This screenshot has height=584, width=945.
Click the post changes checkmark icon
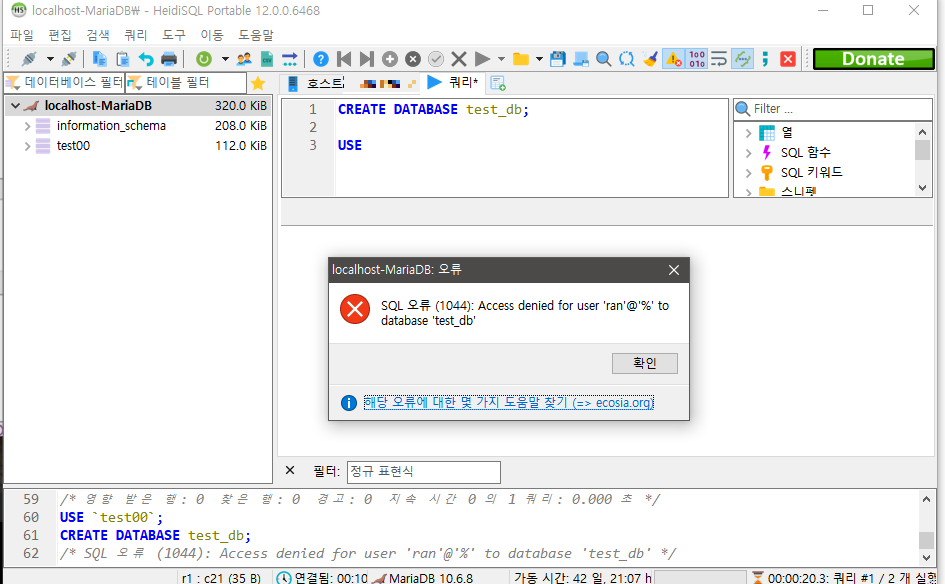(x=436, y=59)
